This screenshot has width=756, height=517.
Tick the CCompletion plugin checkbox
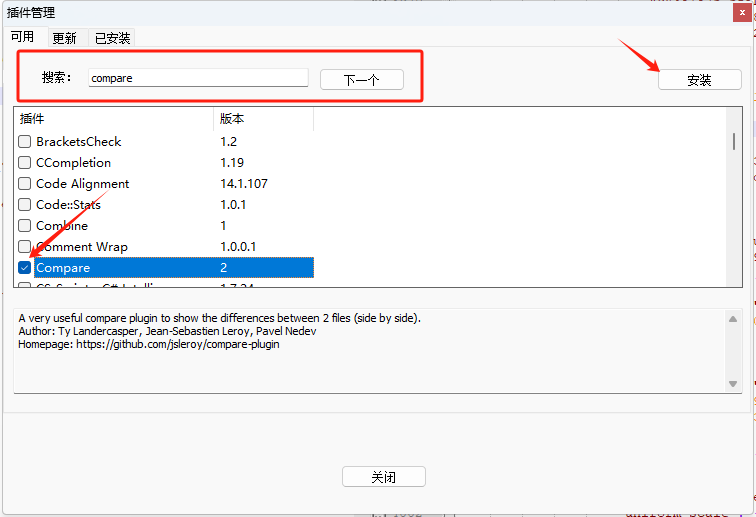coord(25,163)
